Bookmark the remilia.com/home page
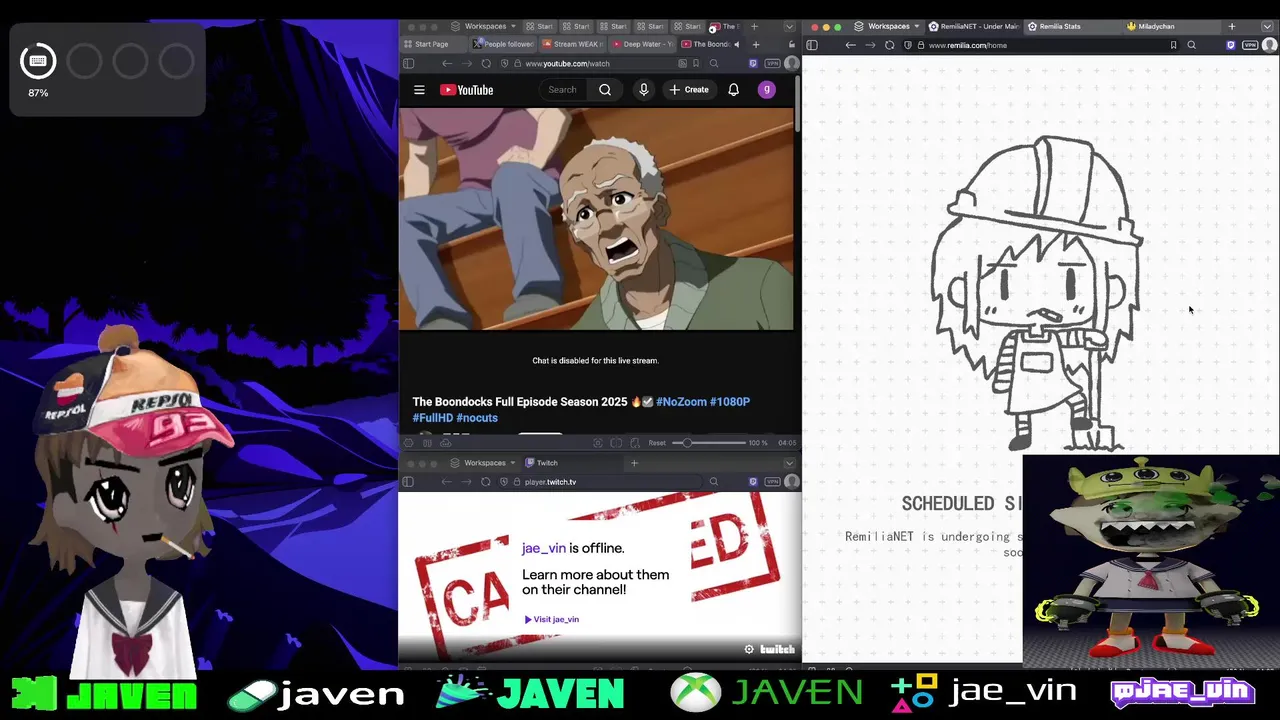Image resolution: width=1280 pixels, height=720 pixels. (x=1173, y=45)
